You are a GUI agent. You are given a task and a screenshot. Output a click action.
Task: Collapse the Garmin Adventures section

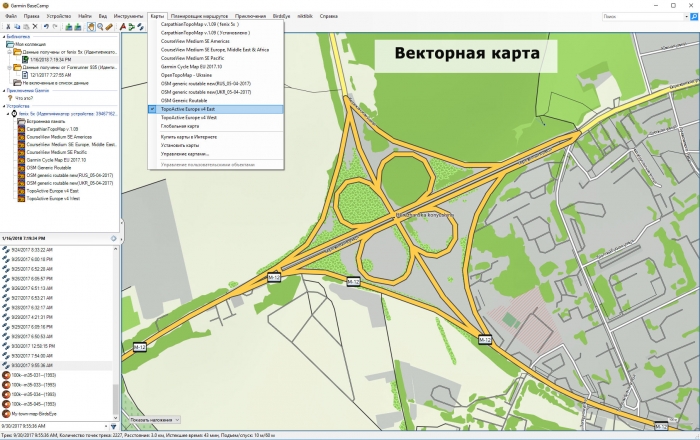(x=4, y=91)
